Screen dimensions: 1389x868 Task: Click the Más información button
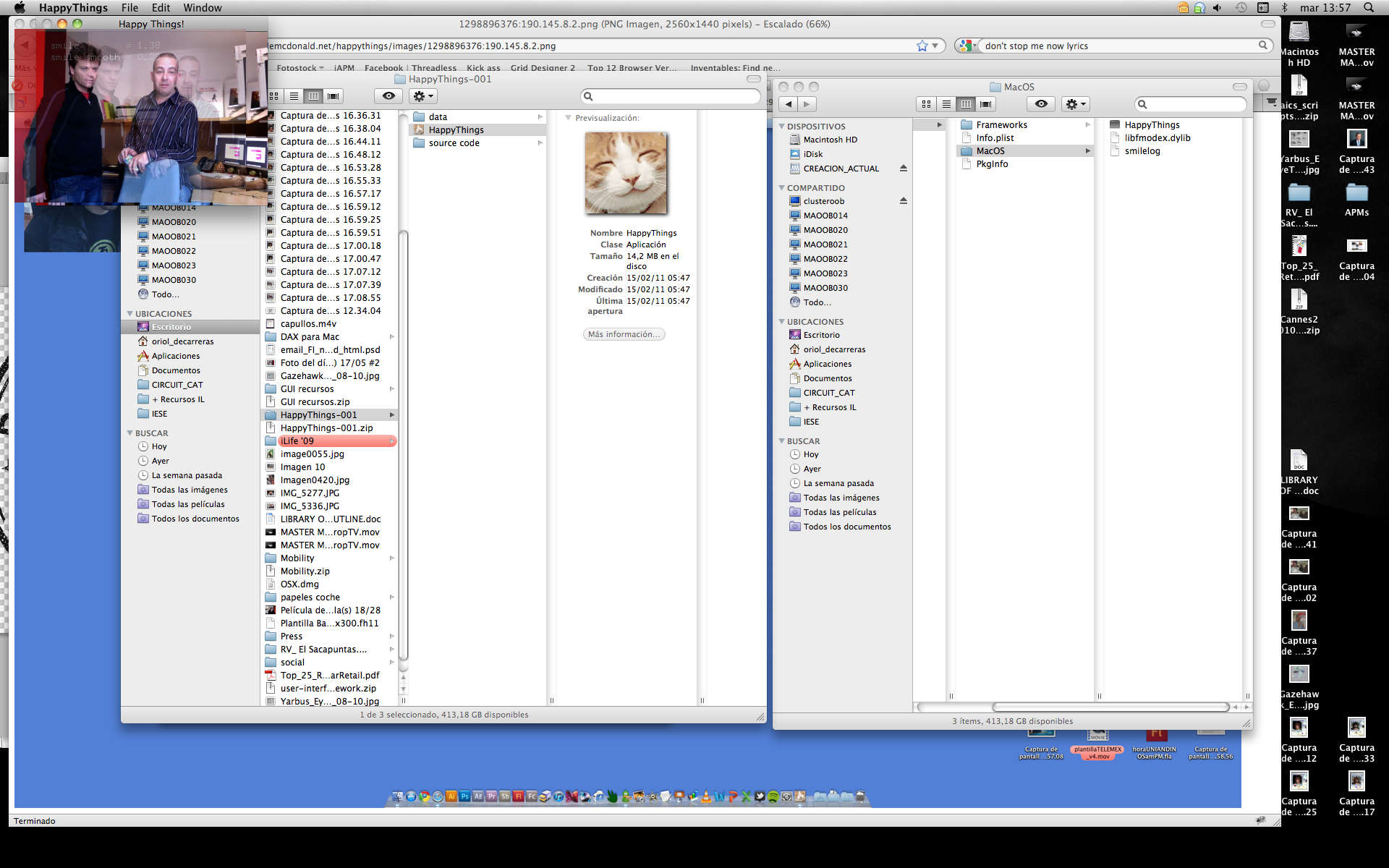(624, 334)
